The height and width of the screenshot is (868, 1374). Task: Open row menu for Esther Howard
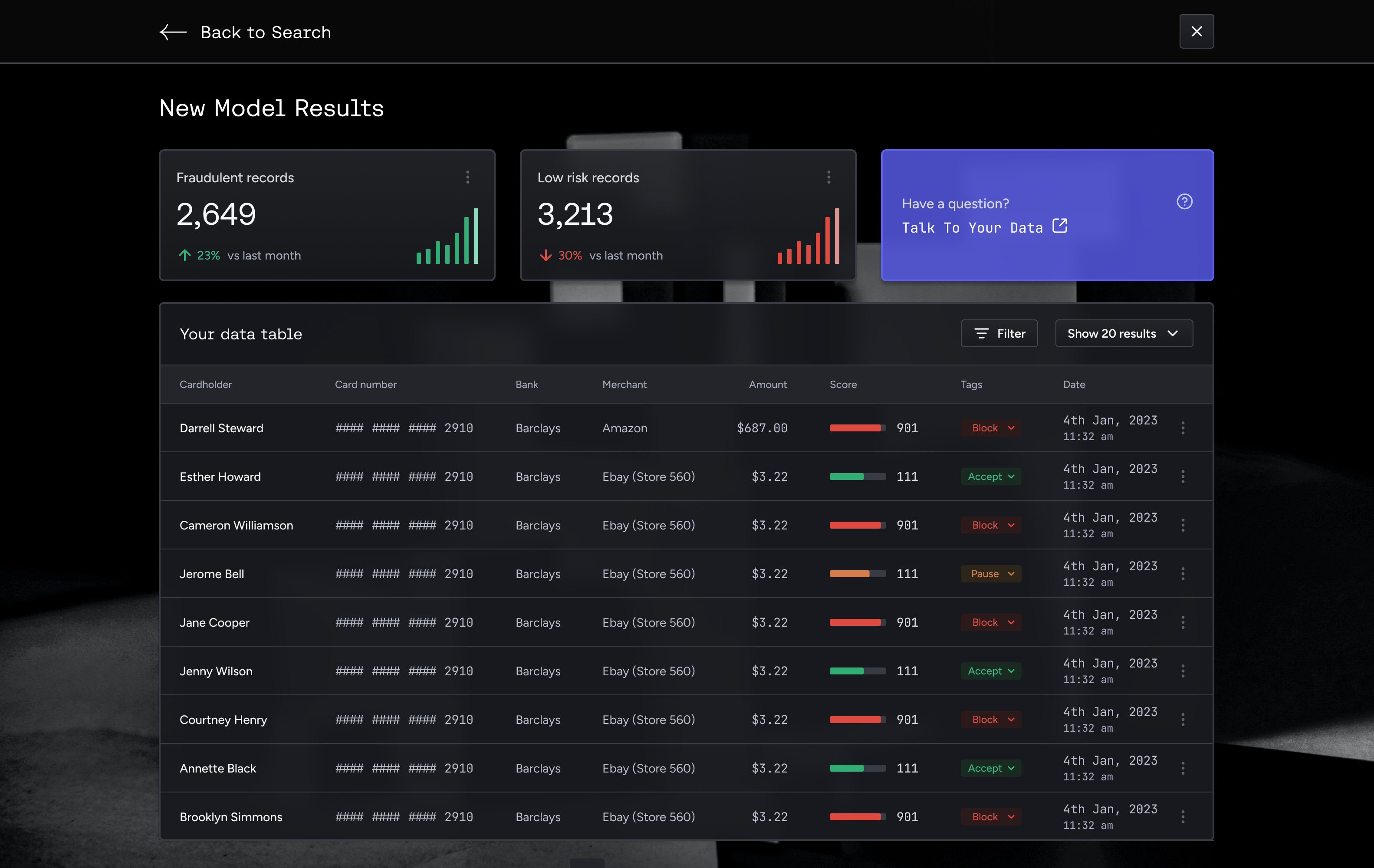coord(1183,477)
